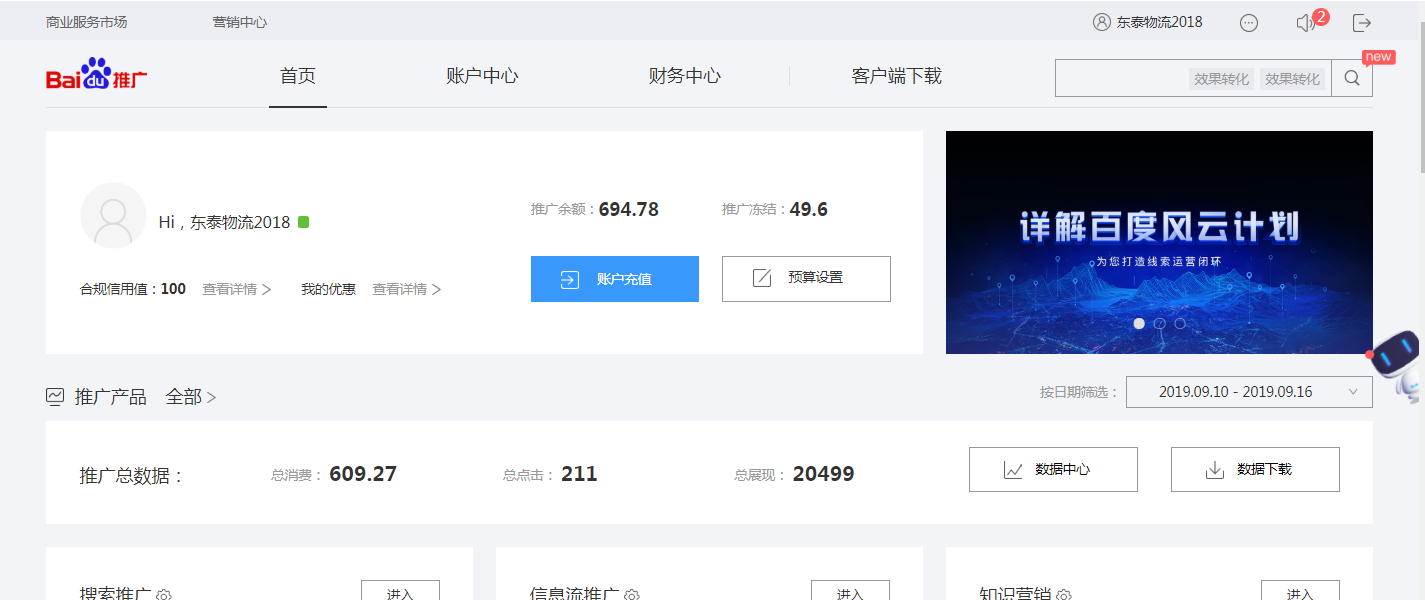The image size is (1425, 600).
Task: Open the 数据中心 button
Action: [1053, 469]
